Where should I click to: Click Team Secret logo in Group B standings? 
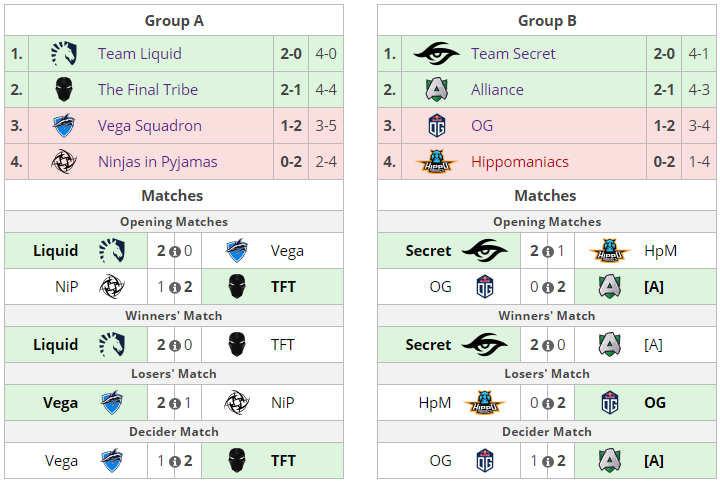(x=437, y=54)
